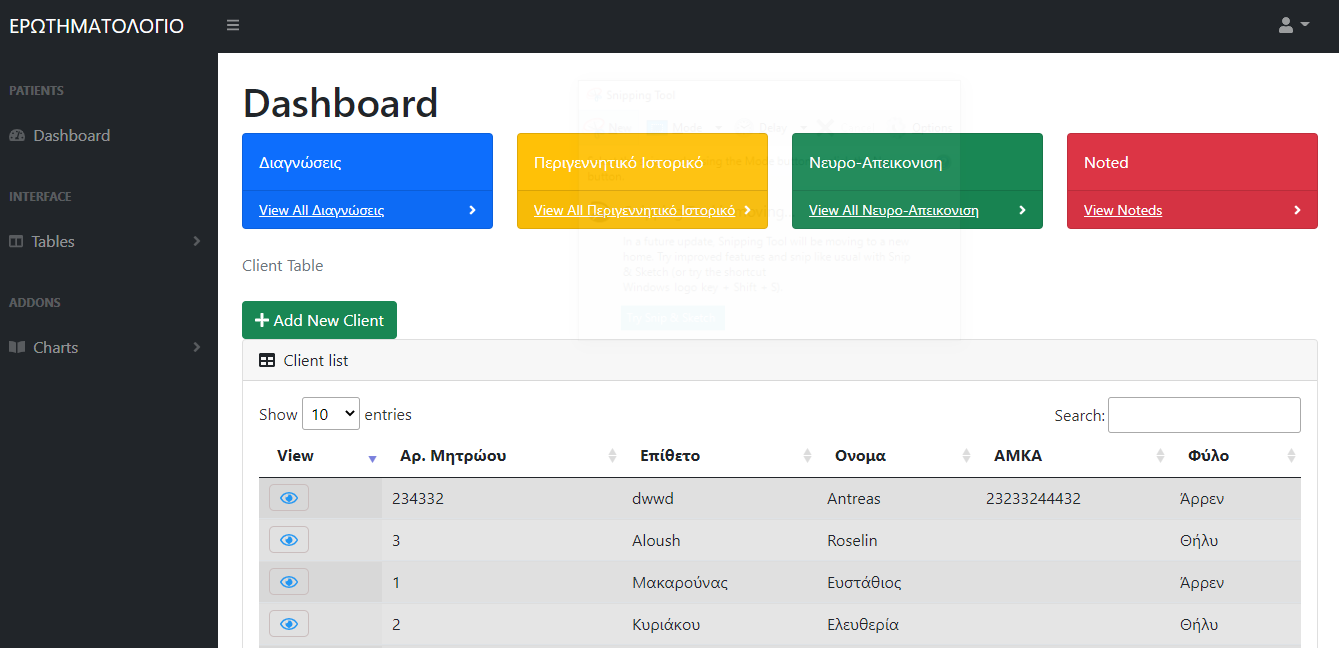
Task: Click the Tables columns icon in sidebar
Action: (x=16, y=242)
